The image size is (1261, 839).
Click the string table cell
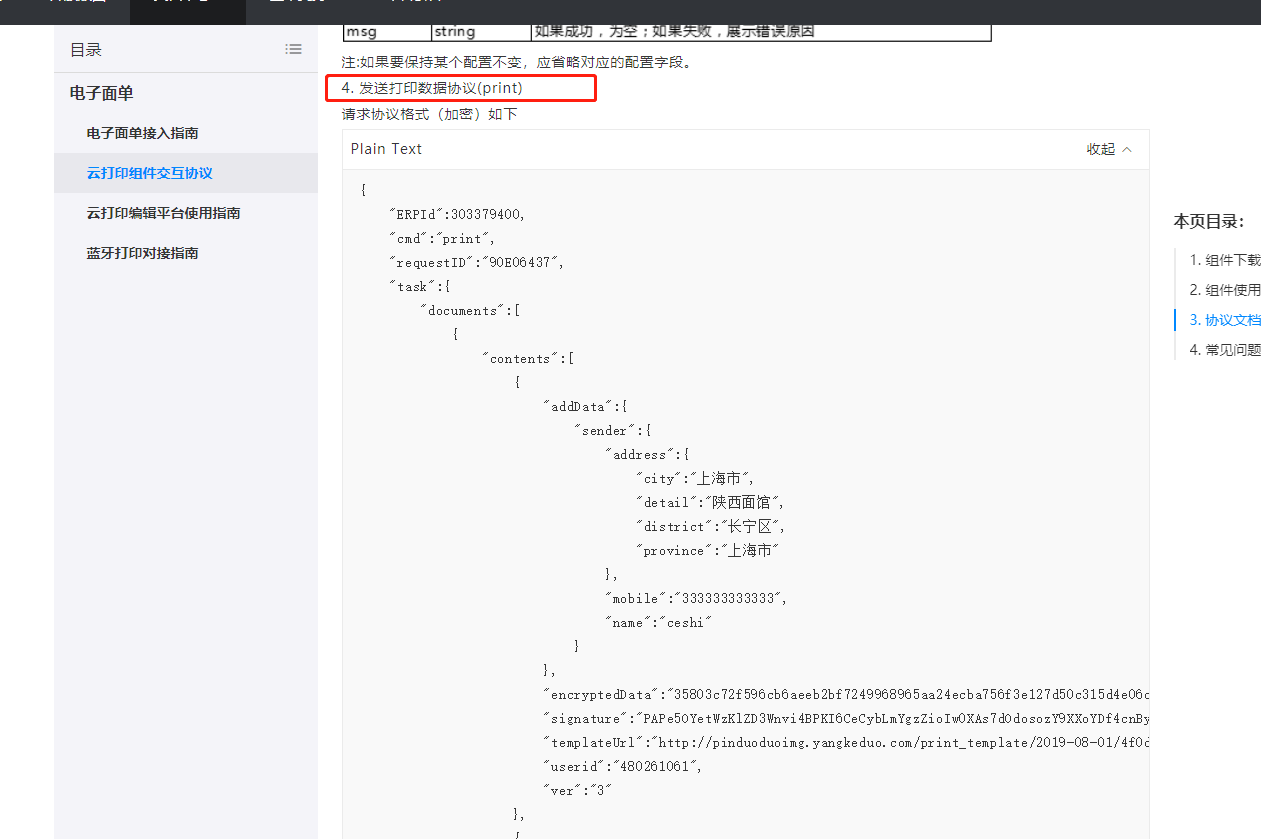(482, 31)
